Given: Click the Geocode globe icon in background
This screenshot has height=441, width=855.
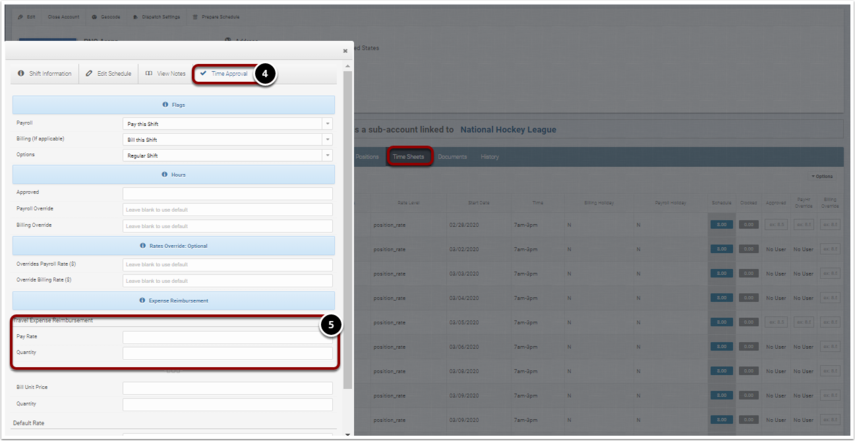Looking at the screenshot, I should click(x=94, y=17).
